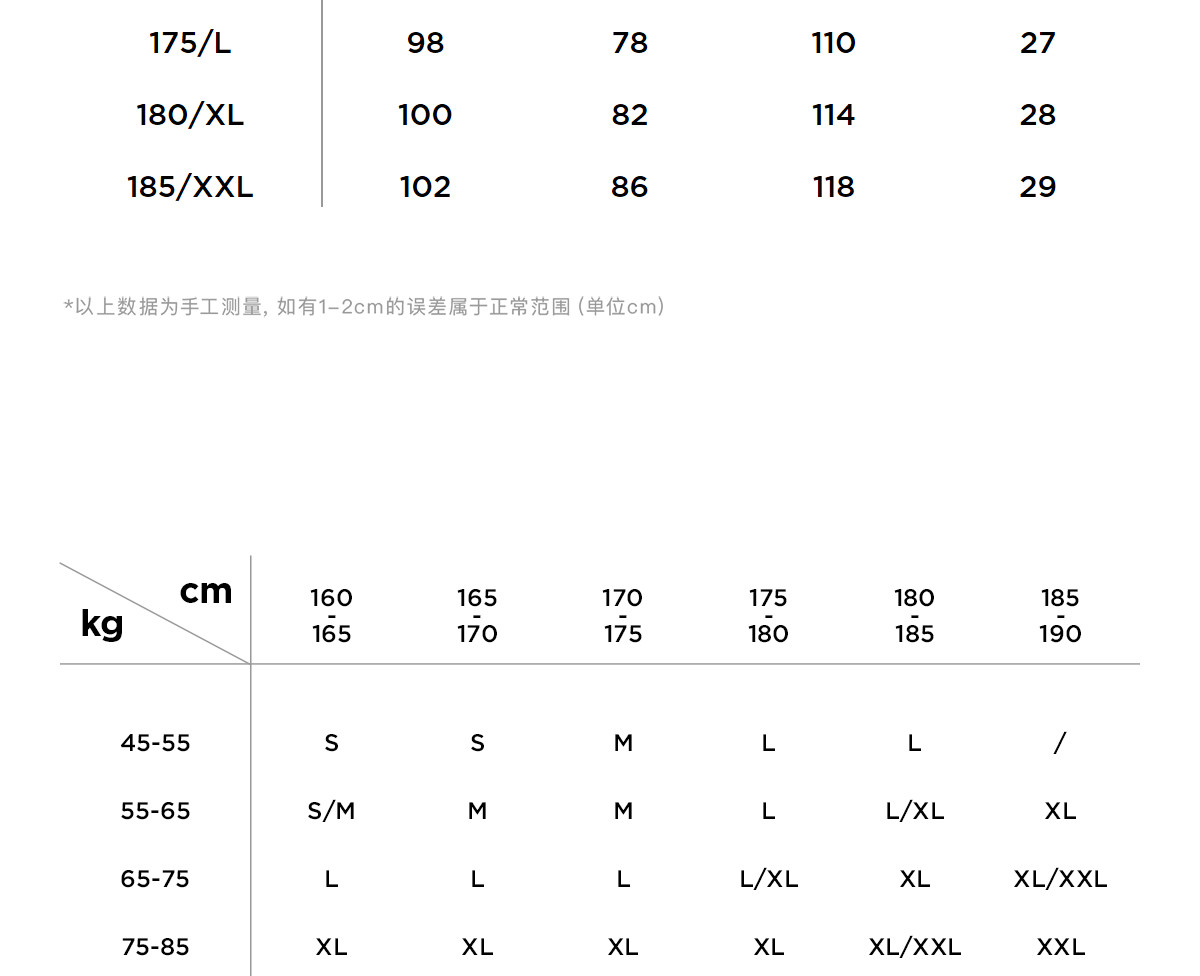Viewport: 1200px width, 976px height.
Task: Click the XXL cell in the 75-85 row
Action: tap(1060, 947)
